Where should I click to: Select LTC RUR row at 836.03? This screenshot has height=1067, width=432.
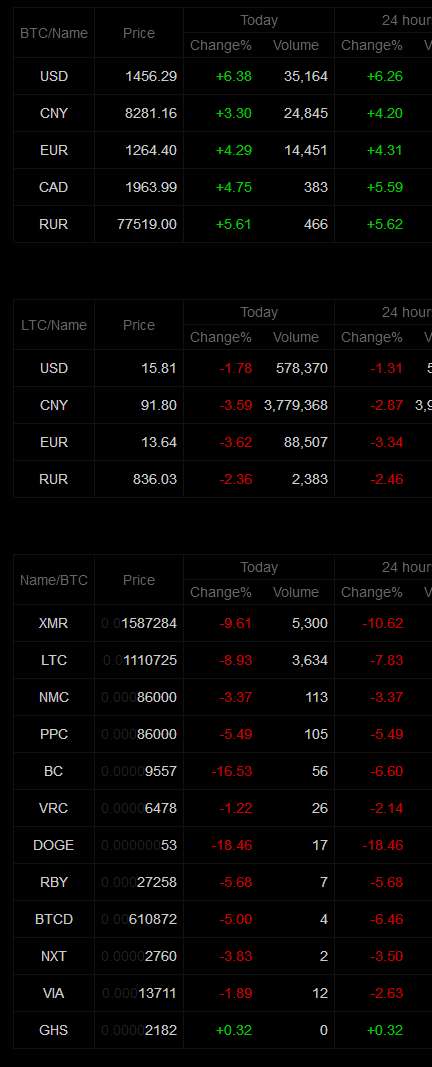click(x=222, y=479)
